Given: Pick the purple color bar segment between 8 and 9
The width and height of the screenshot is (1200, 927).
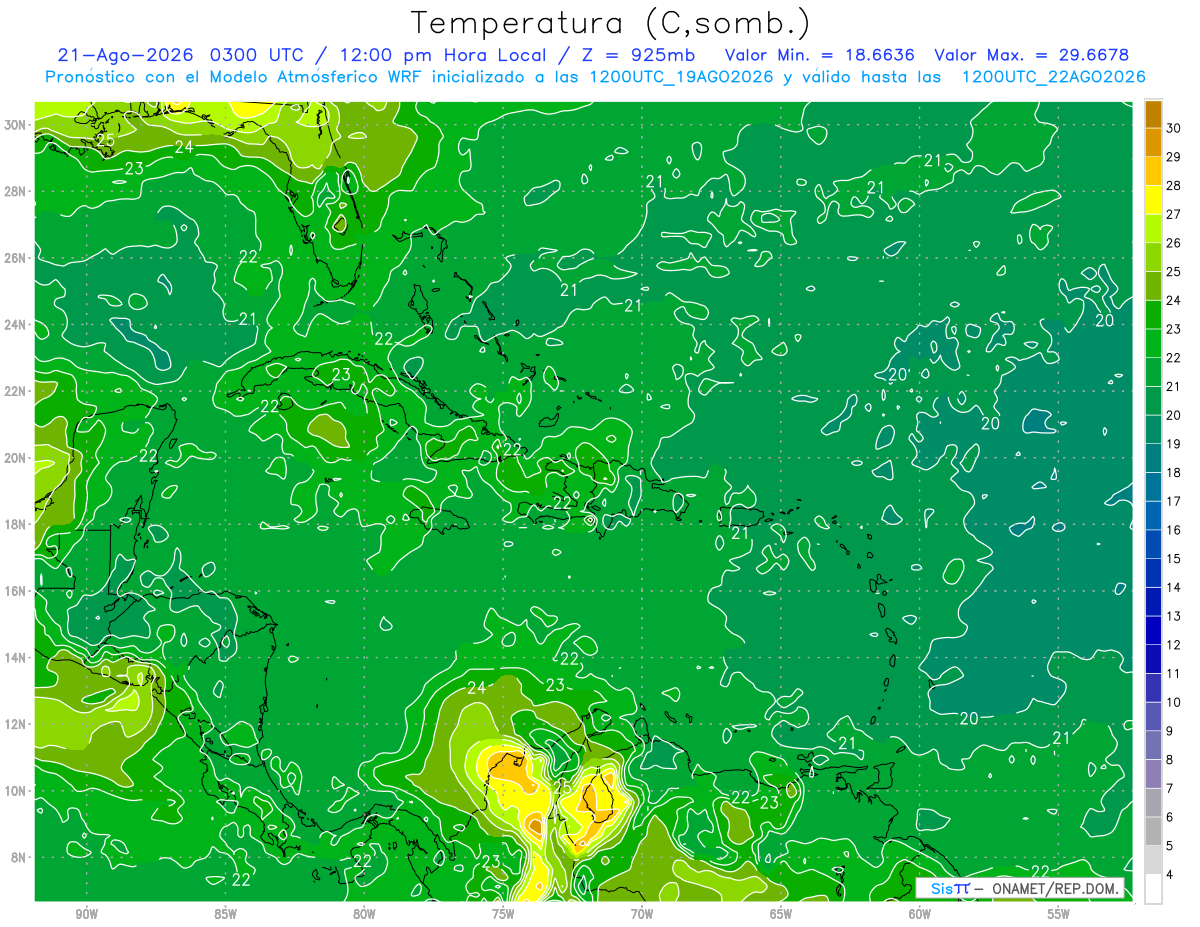Looking at the screenshot, I should (1153, 745).
